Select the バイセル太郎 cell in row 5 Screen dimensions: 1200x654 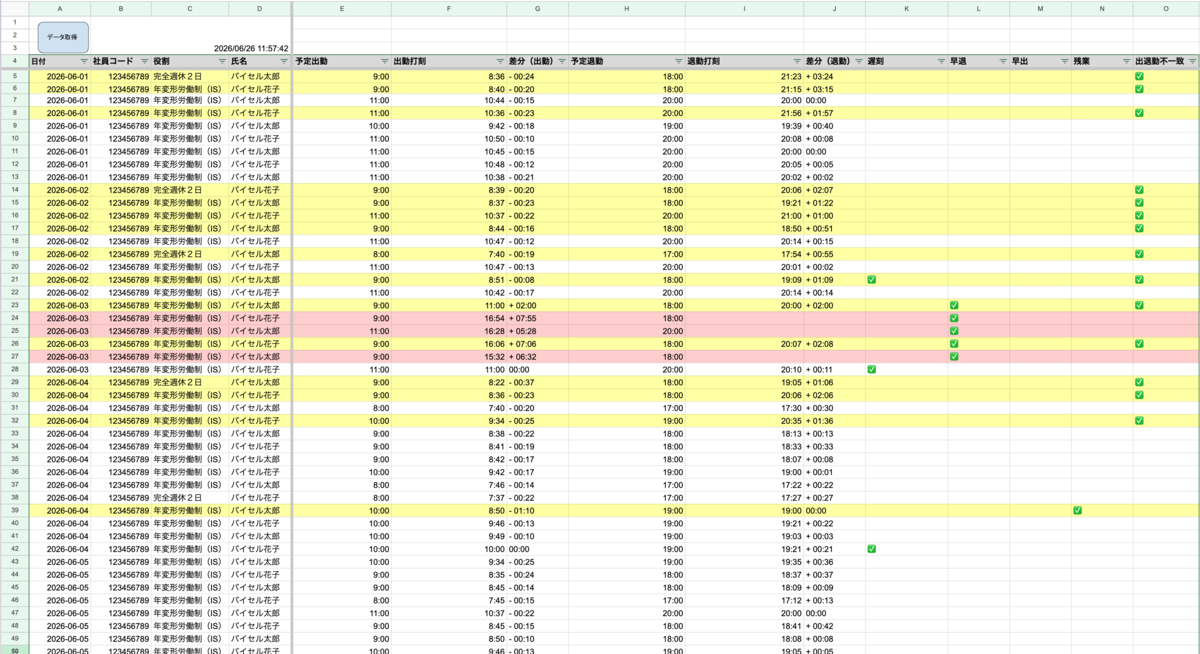260,76
